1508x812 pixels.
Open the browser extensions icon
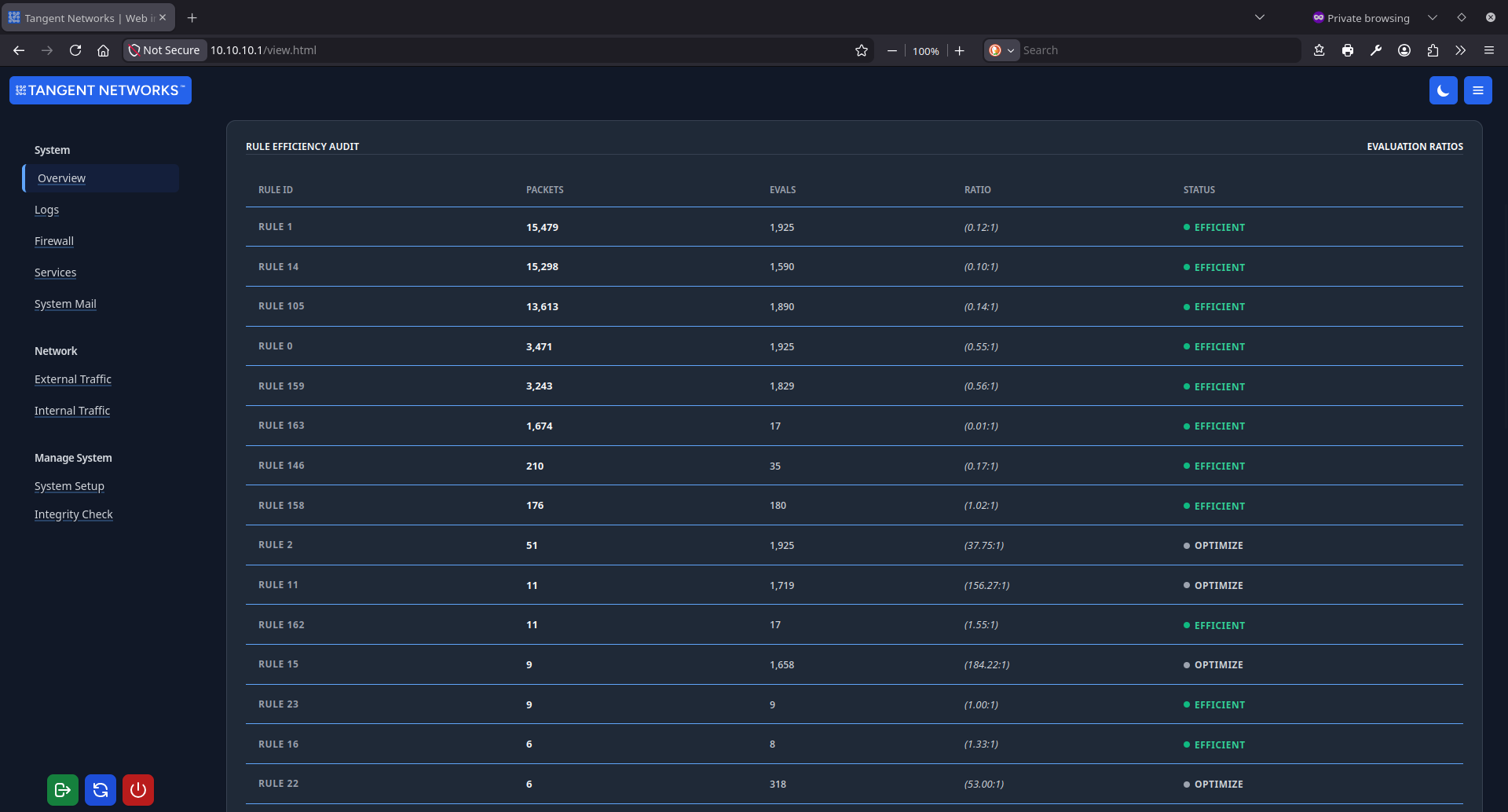click(x=1433, y=50)
